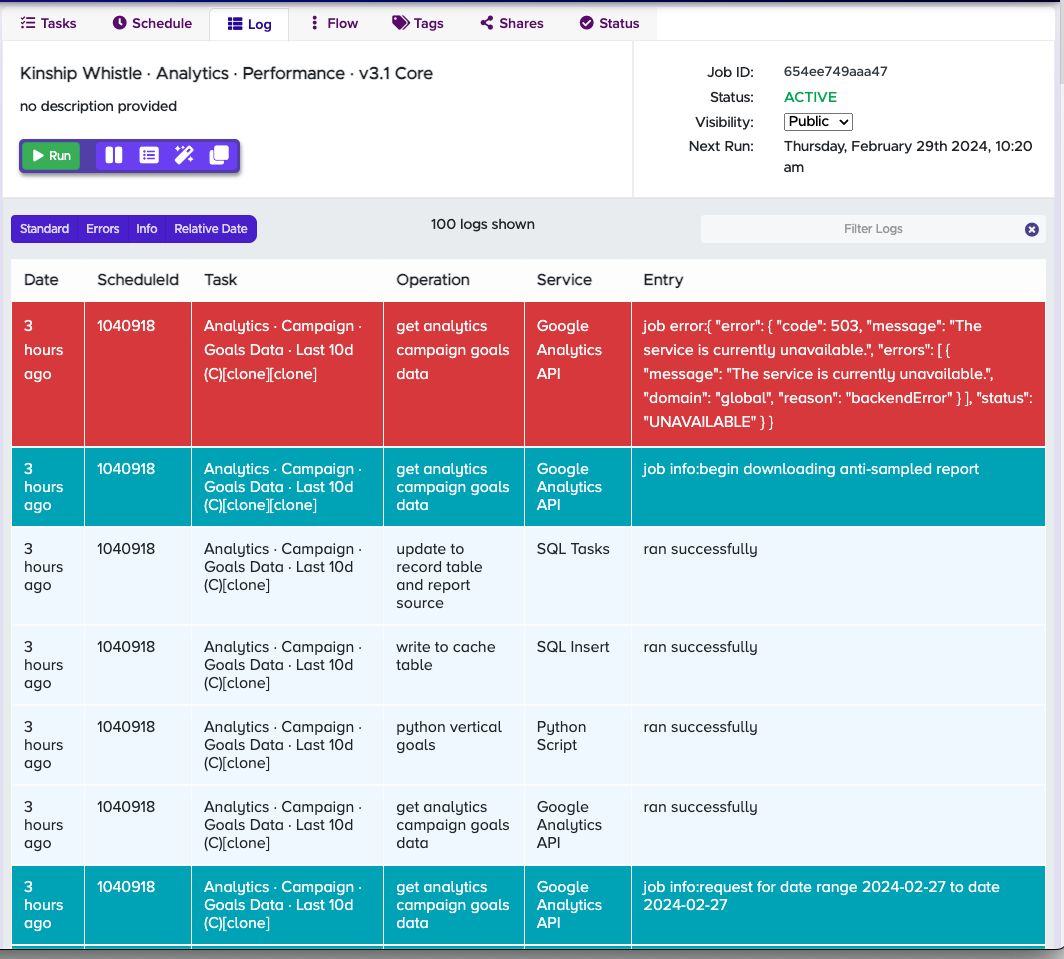Click the magic wand icon
This screenshot has width=1064, height=959.
pyautogui.click(x=184, y=155)
